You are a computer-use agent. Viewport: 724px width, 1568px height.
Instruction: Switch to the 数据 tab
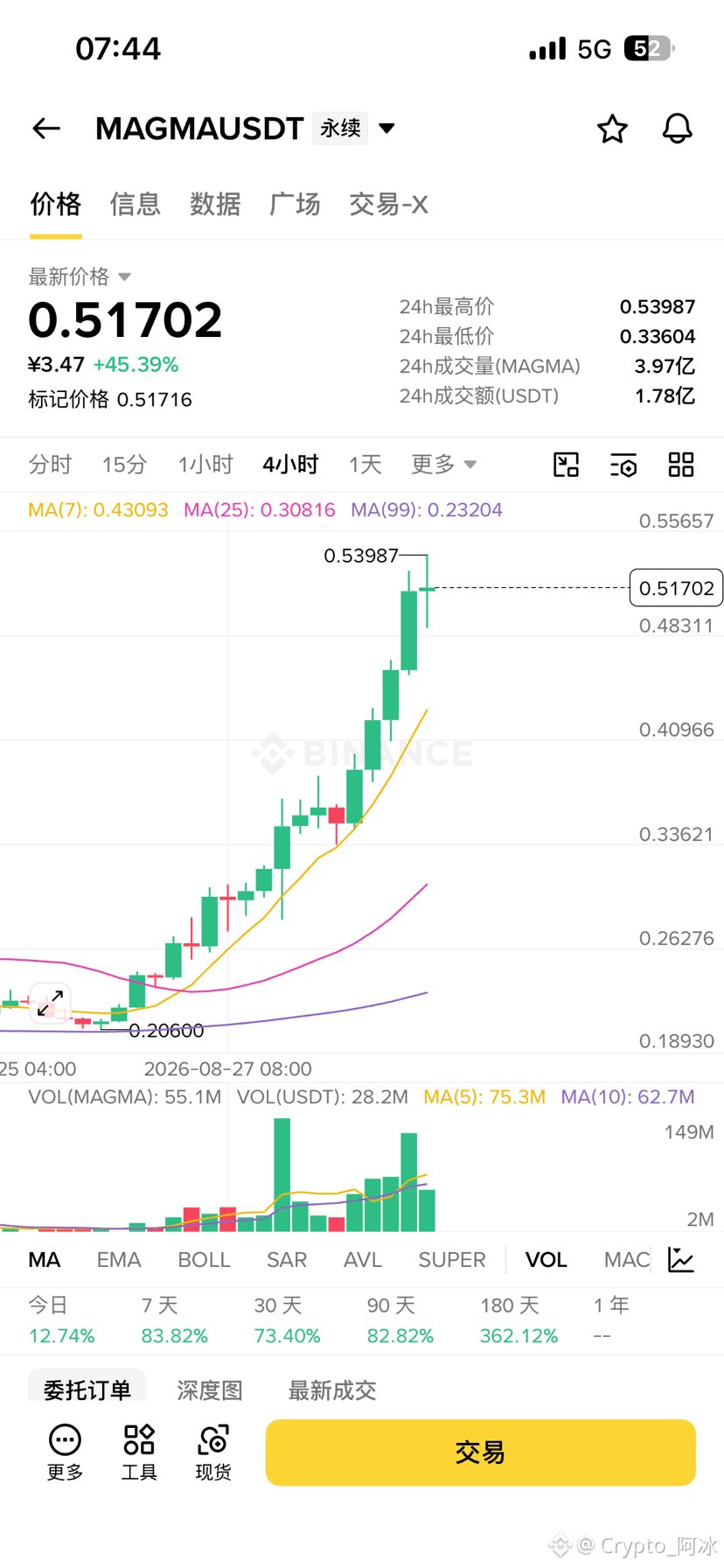pos(215,204)
